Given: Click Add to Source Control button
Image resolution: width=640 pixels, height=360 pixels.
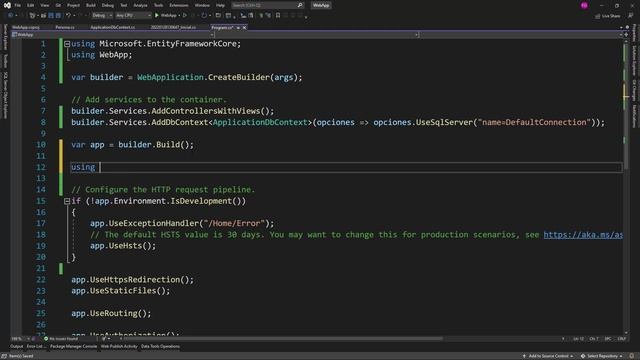Looking at the screenshot, I should pos(548,356).
